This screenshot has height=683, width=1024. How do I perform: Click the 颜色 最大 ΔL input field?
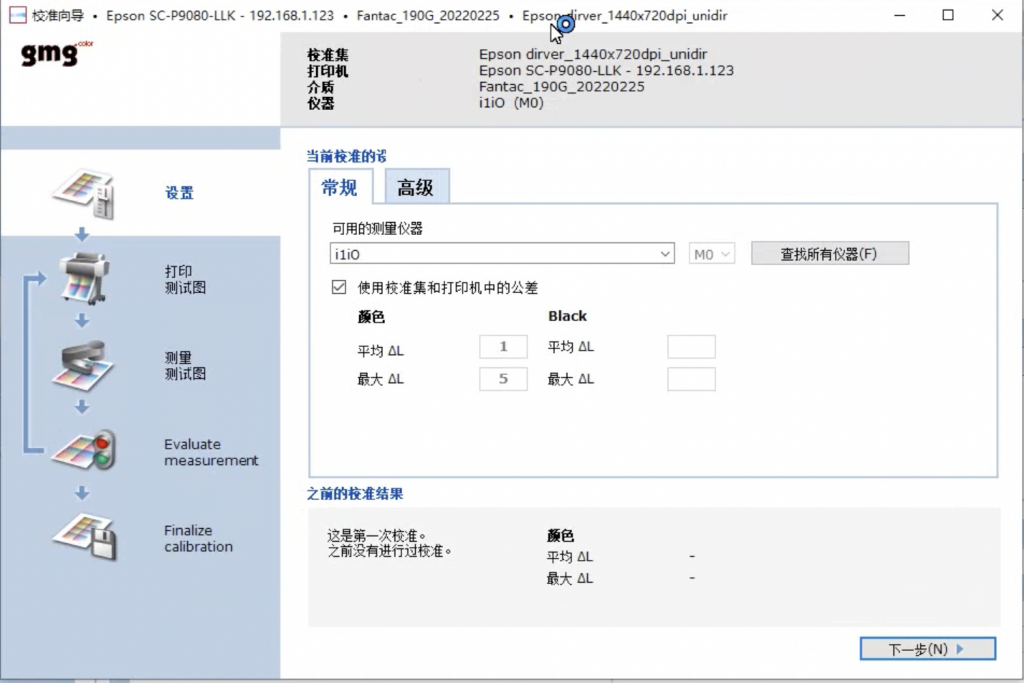(x=503, y=379)
